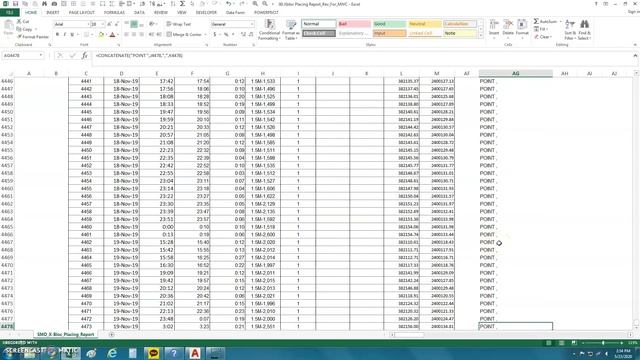Apply the Normal cell style
Screen dimensions: 640x360
(319, 24)
